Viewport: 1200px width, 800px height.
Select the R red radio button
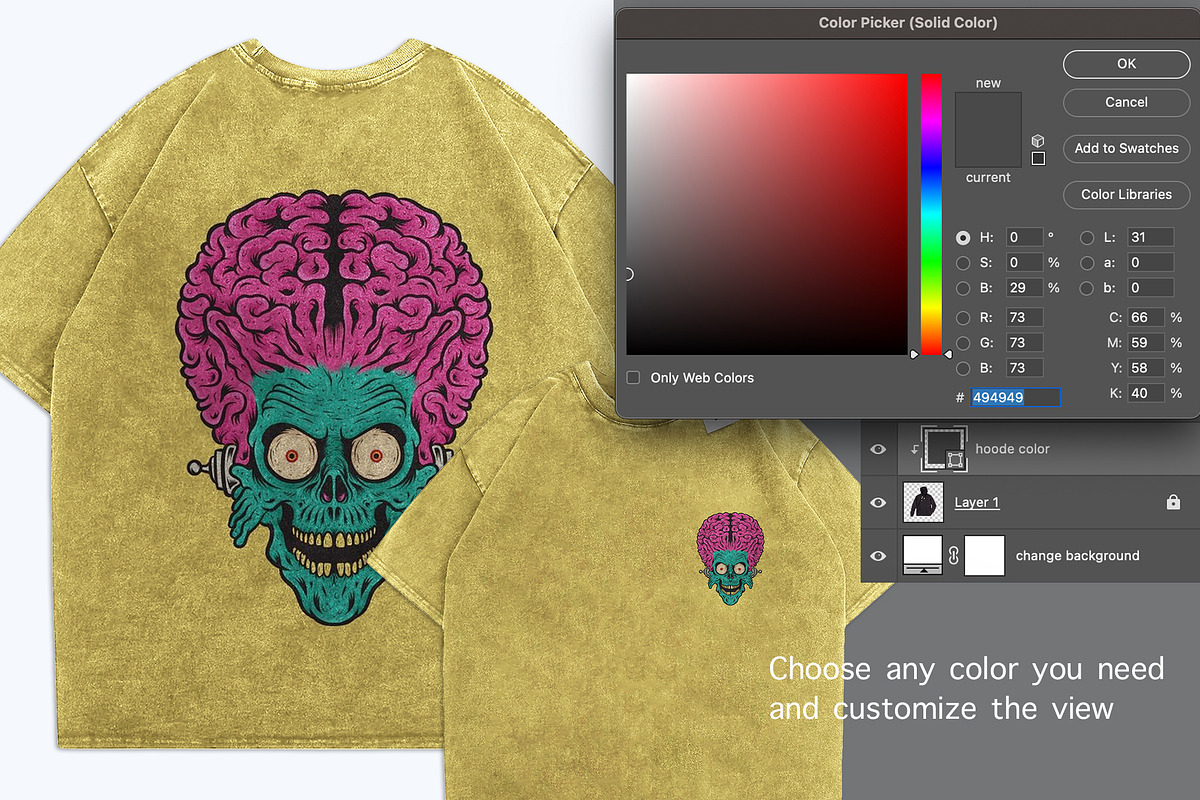coord(963,318)
